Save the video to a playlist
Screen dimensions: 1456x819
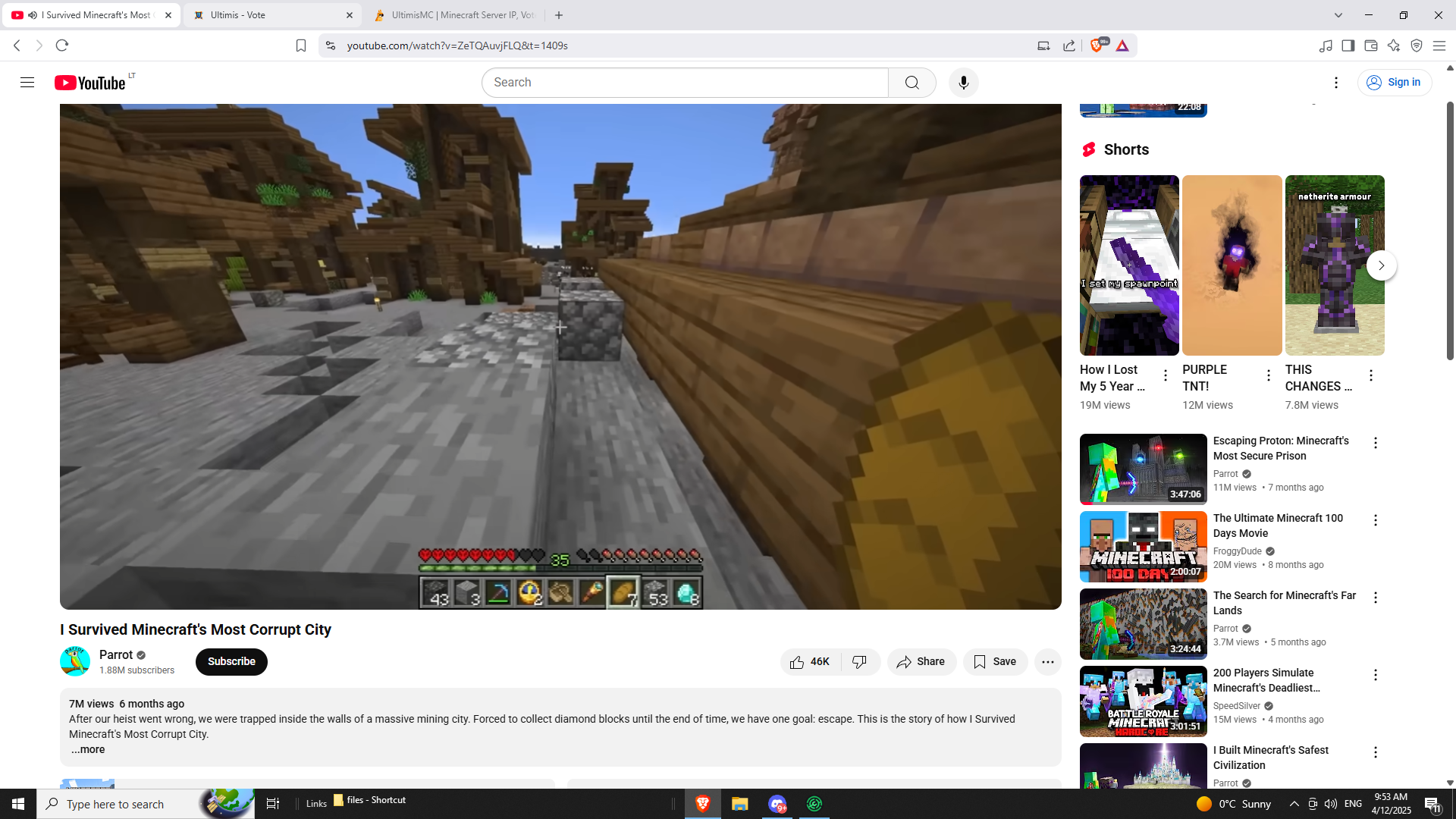[x=995, y=662]
